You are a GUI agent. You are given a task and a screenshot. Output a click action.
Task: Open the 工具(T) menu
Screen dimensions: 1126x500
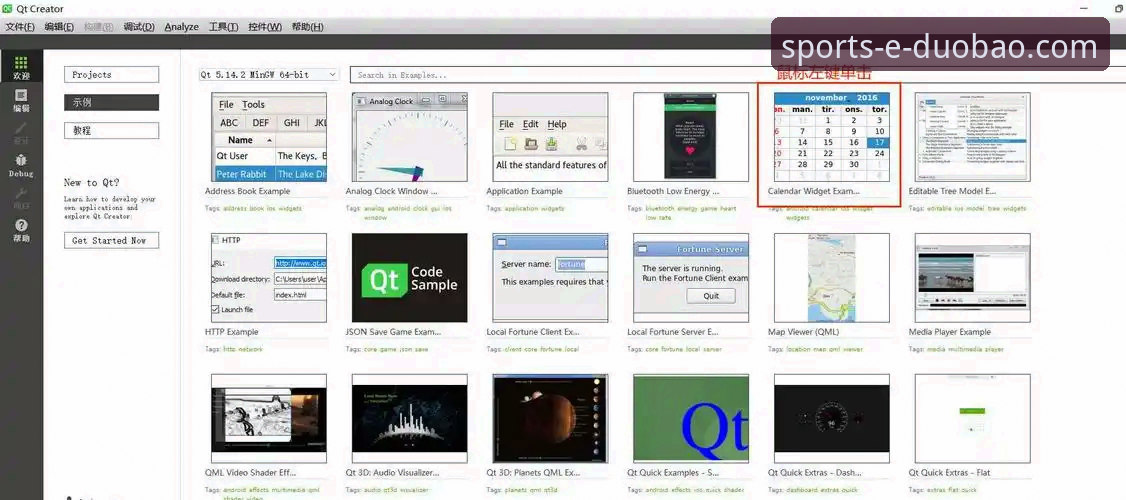click(x=223, y=27)
